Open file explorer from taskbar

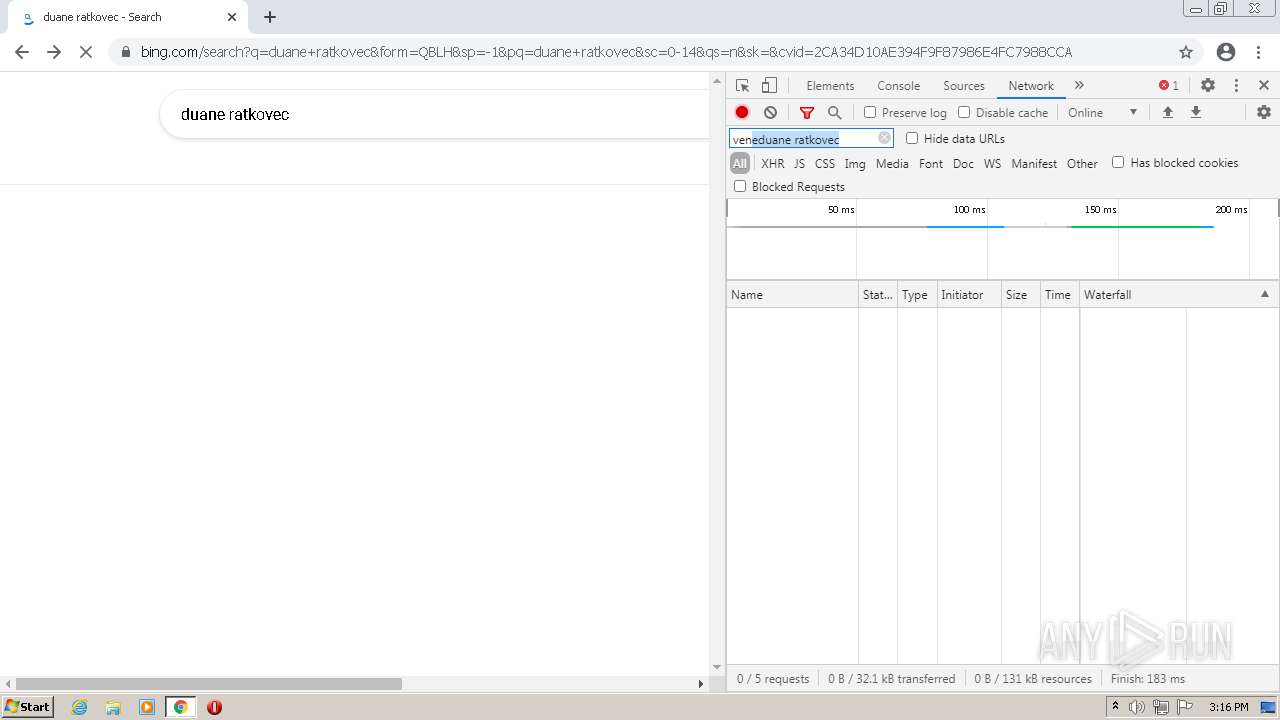[x=113, y=707]
